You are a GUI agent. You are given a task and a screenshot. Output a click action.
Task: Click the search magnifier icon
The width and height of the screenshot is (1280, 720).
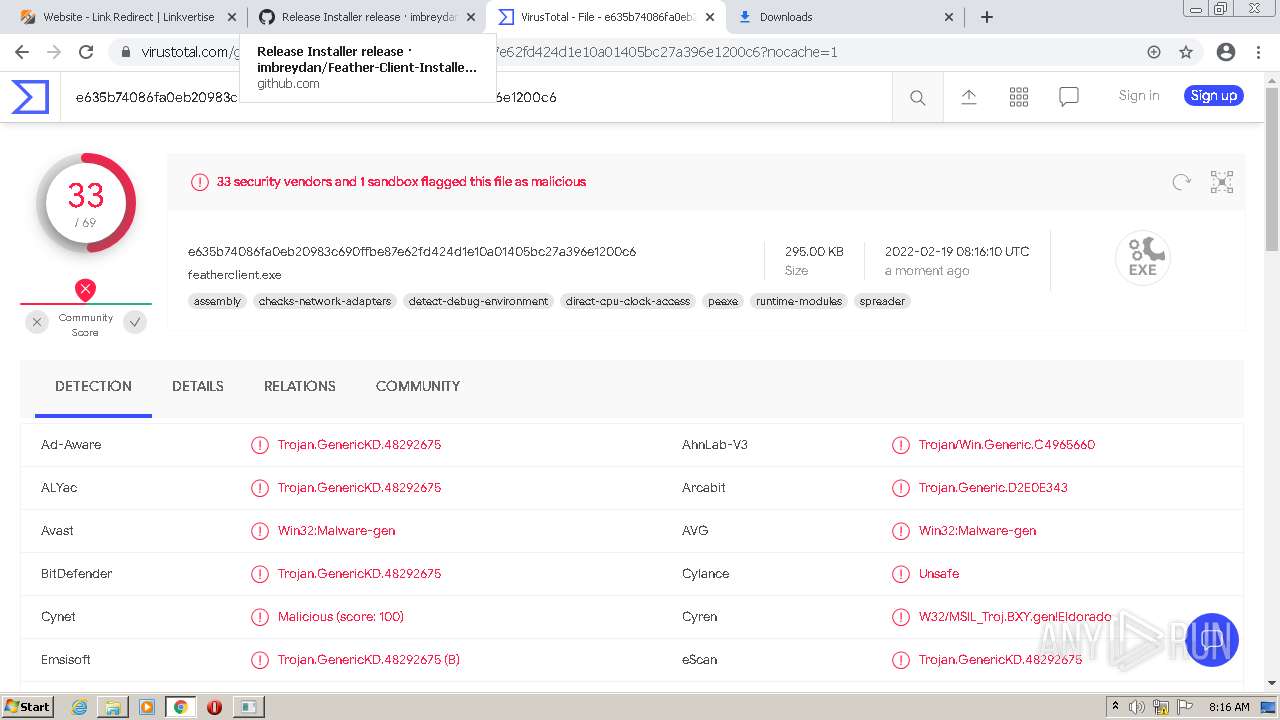(x=917, y=97)
